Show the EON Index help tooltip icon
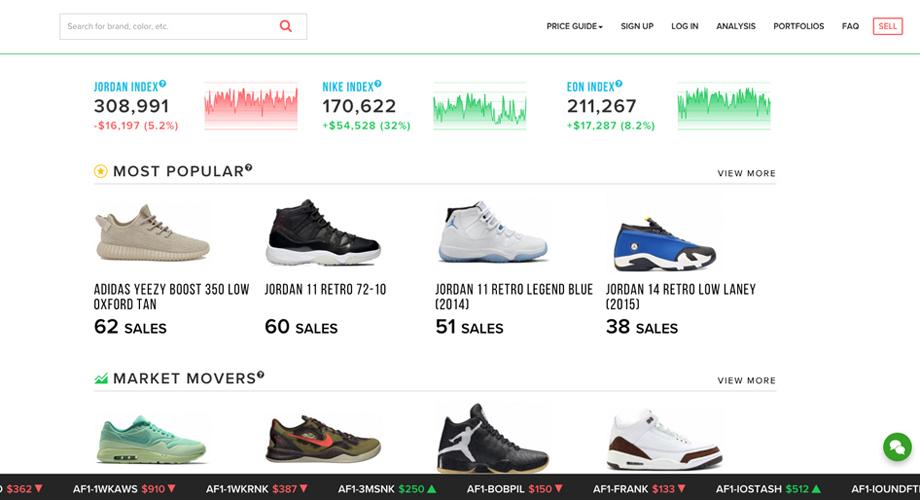Viewport: 920px width, 500px height. pos(618,84)
